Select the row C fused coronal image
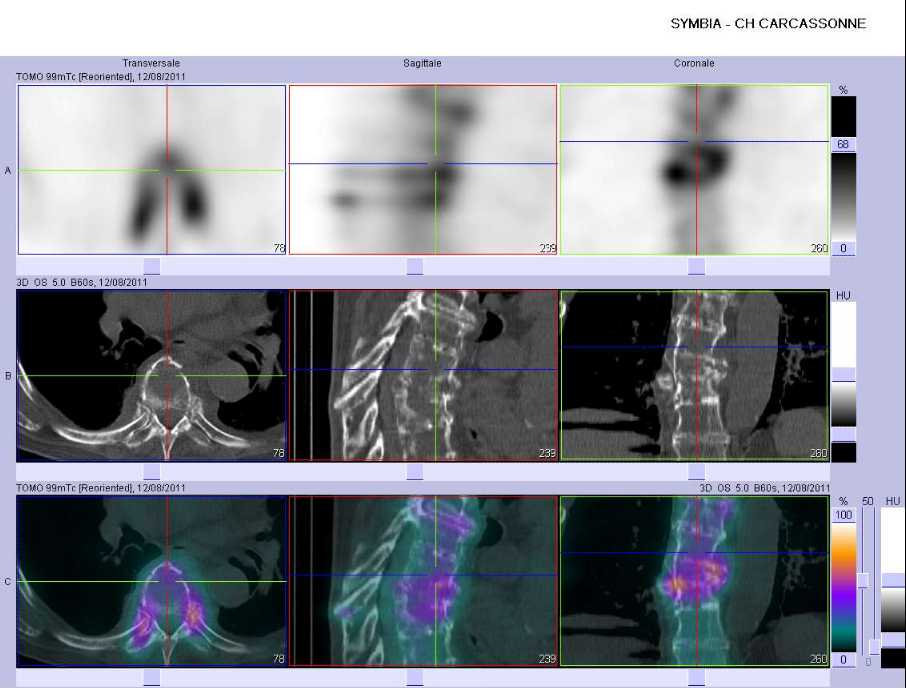 coord(695,581)
